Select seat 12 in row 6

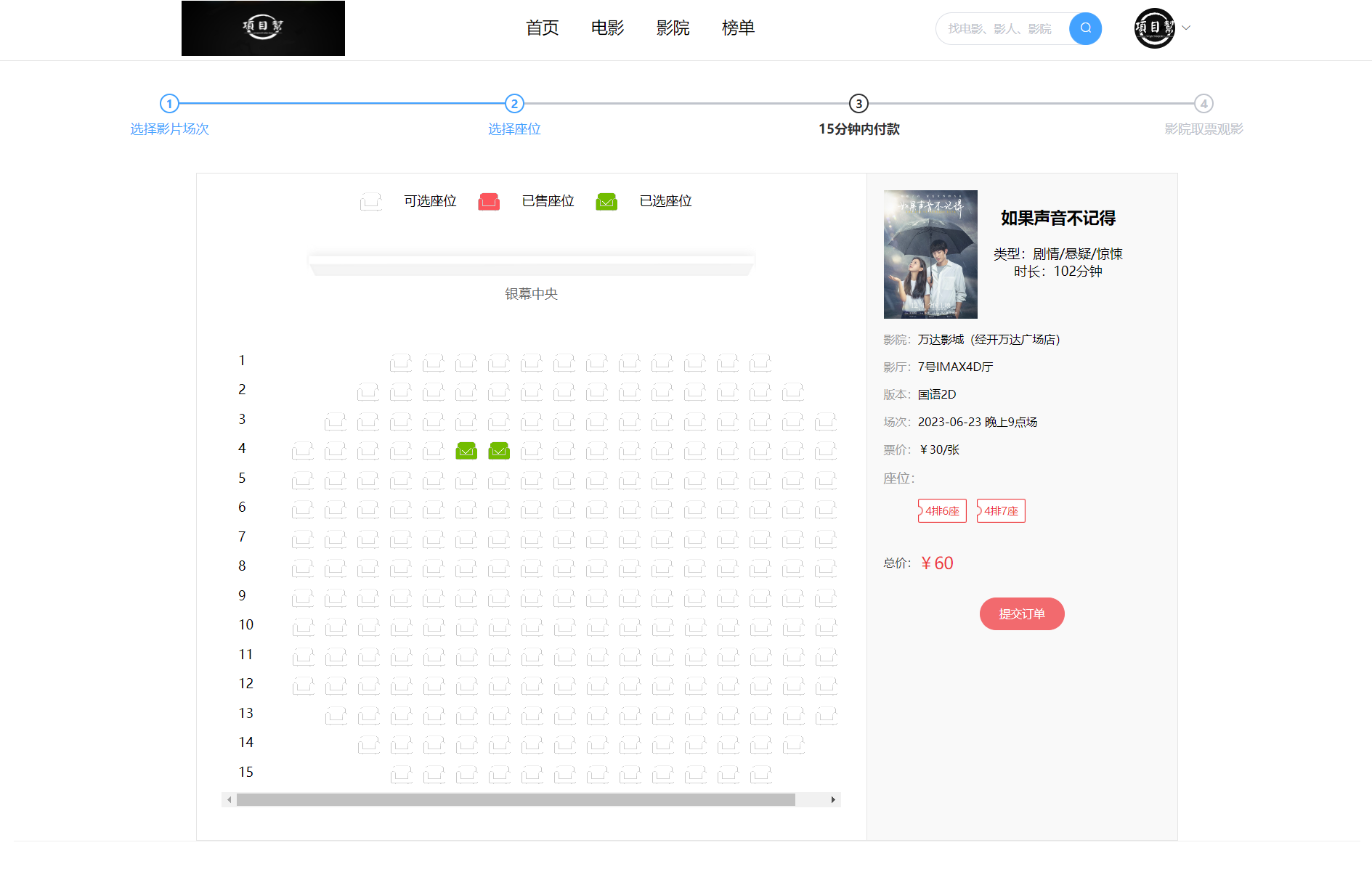pyautogui.click(x=662, y=510)
